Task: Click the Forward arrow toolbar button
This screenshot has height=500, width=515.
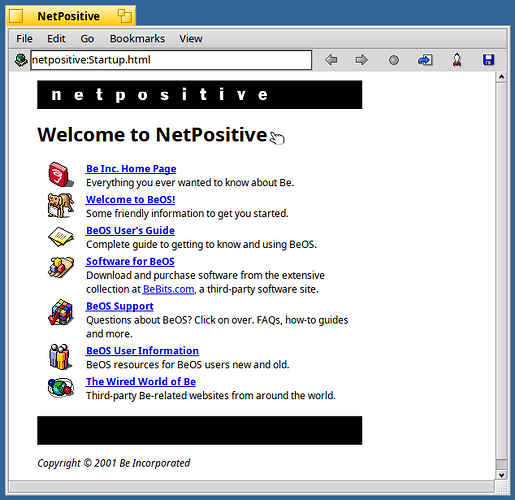Action: (361, 60)
